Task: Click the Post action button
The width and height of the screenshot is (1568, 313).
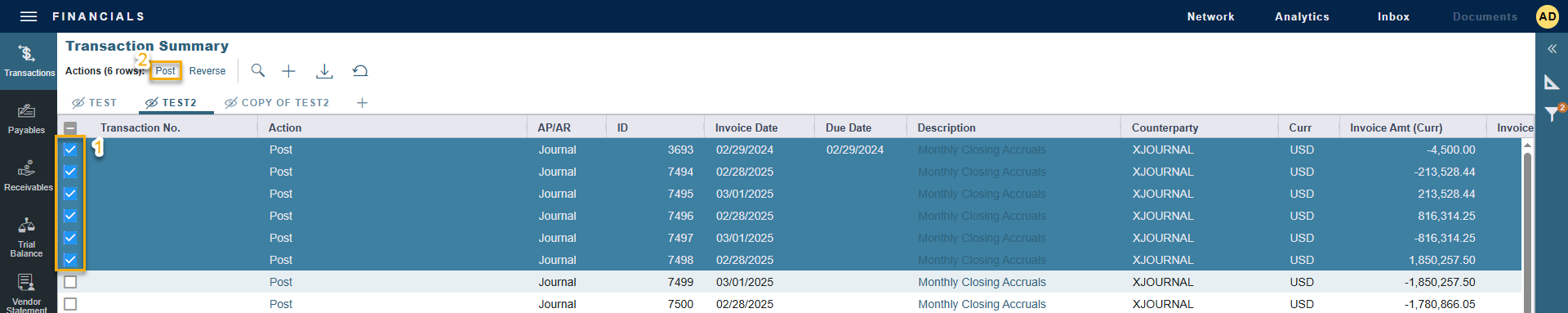Action: (166, 71)
